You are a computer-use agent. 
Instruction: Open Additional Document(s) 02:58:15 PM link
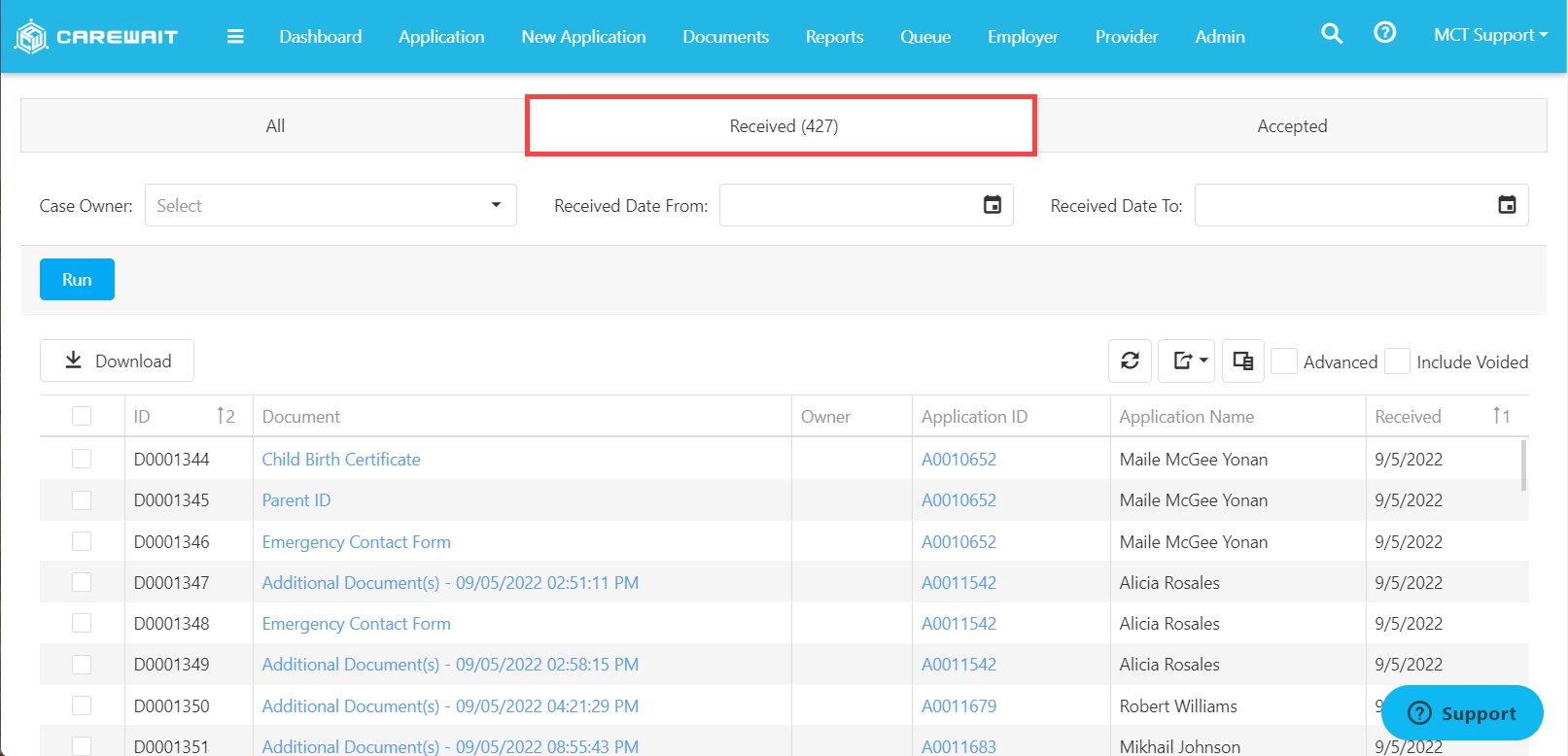(450, 664)
